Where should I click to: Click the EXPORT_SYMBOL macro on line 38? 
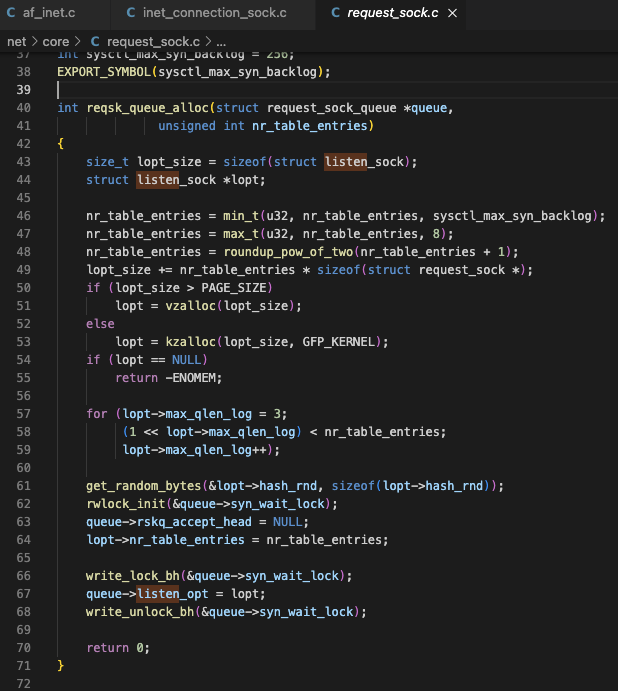tap(104, 72)
